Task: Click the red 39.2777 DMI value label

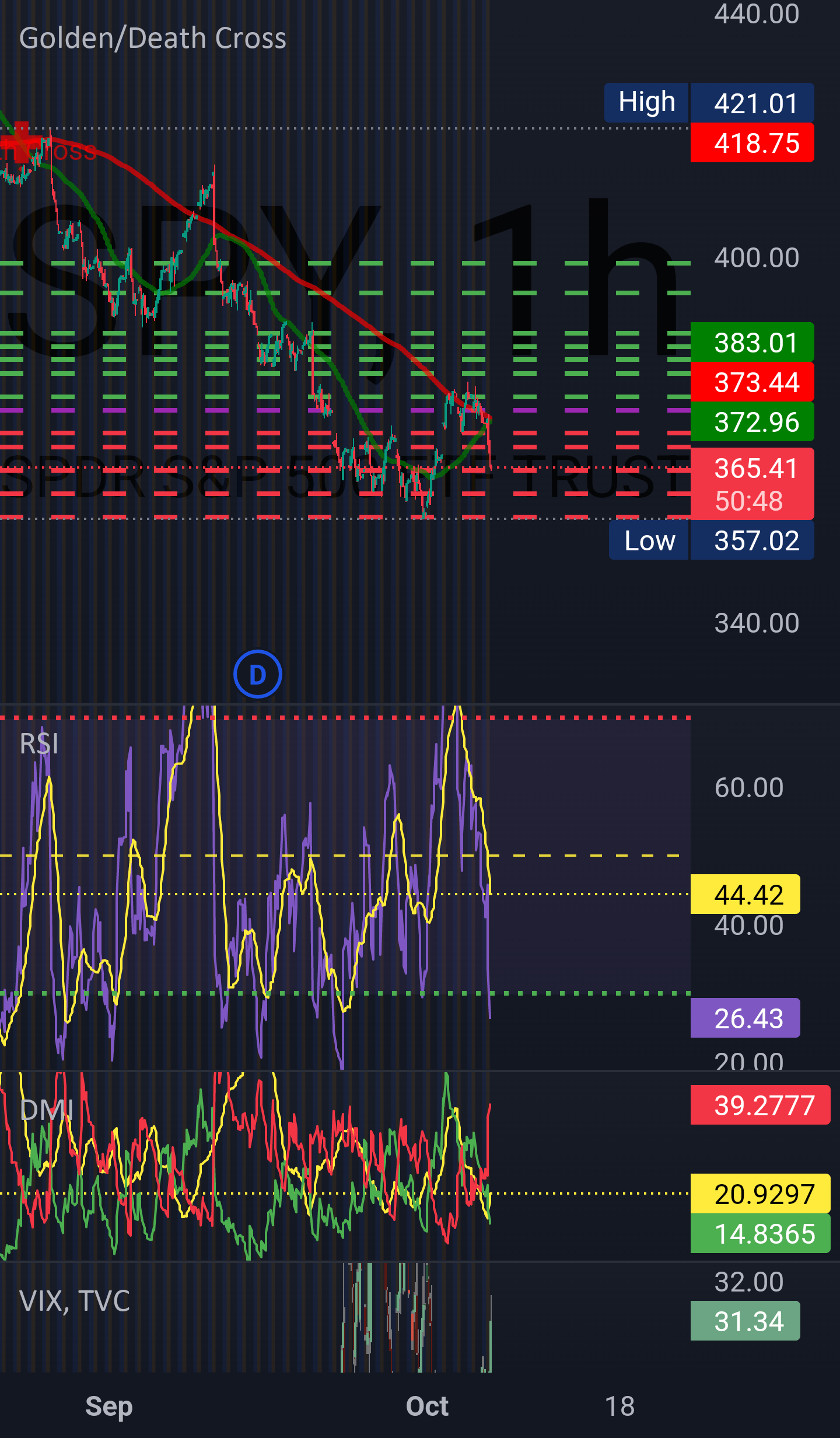Action: pyautogui.click(x=761, y=1105)
